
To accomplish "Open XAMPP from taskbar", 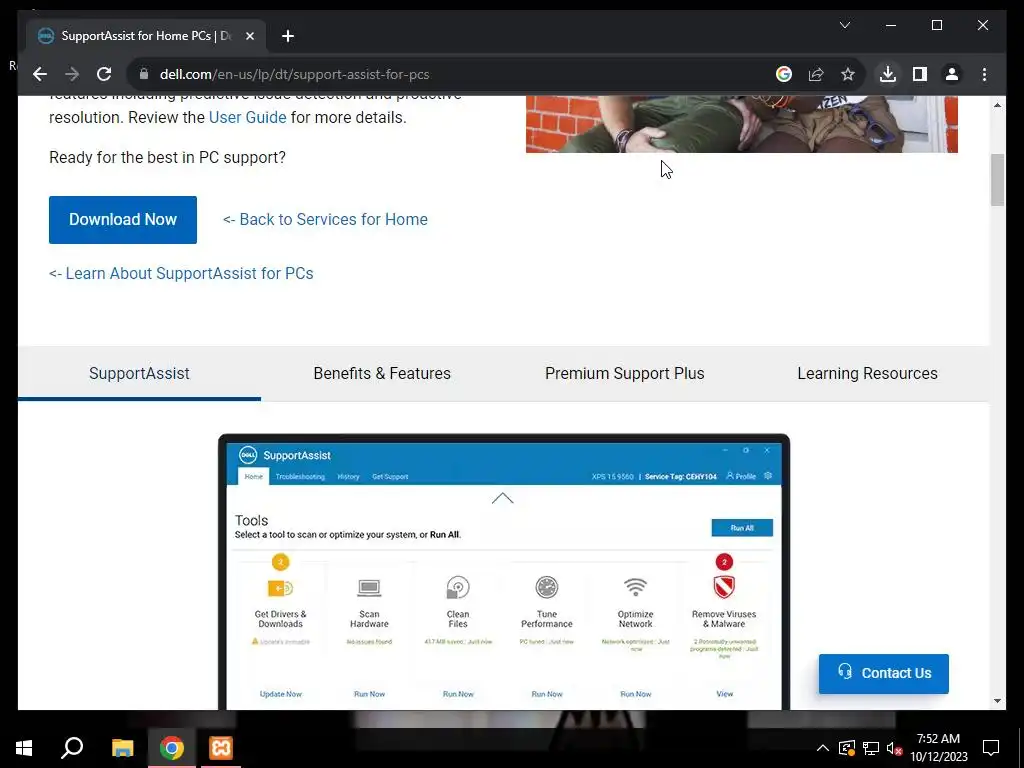I will [221, 748].
